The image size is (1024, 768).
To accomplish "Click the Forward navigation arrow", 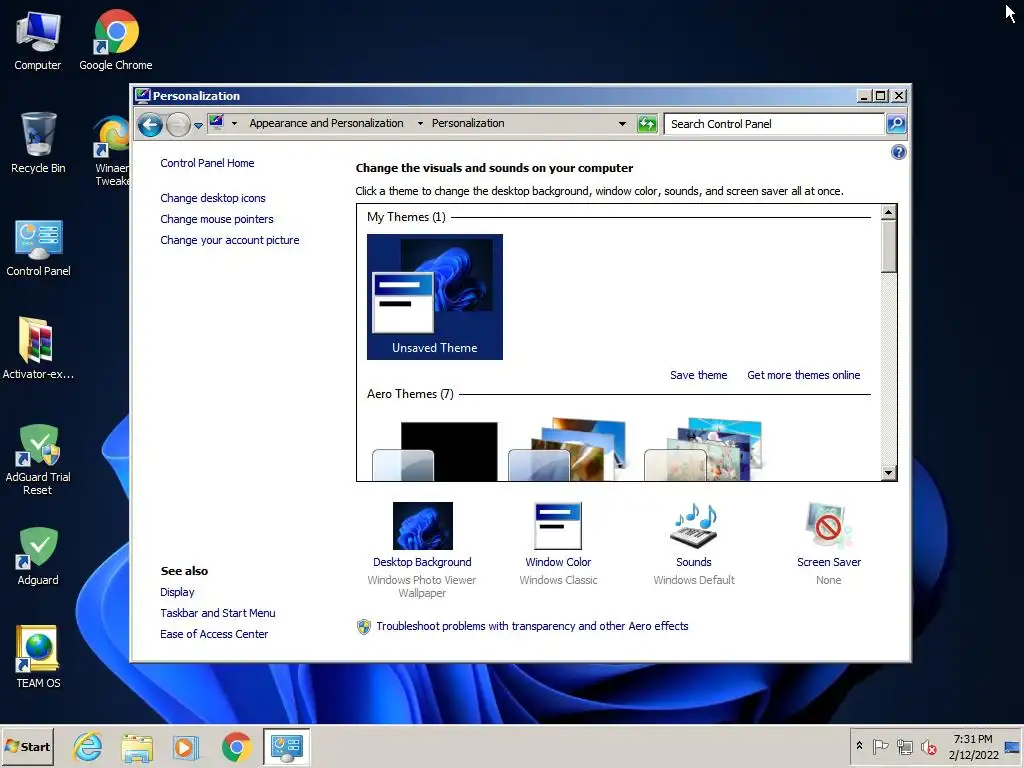I will click(178, 124).
